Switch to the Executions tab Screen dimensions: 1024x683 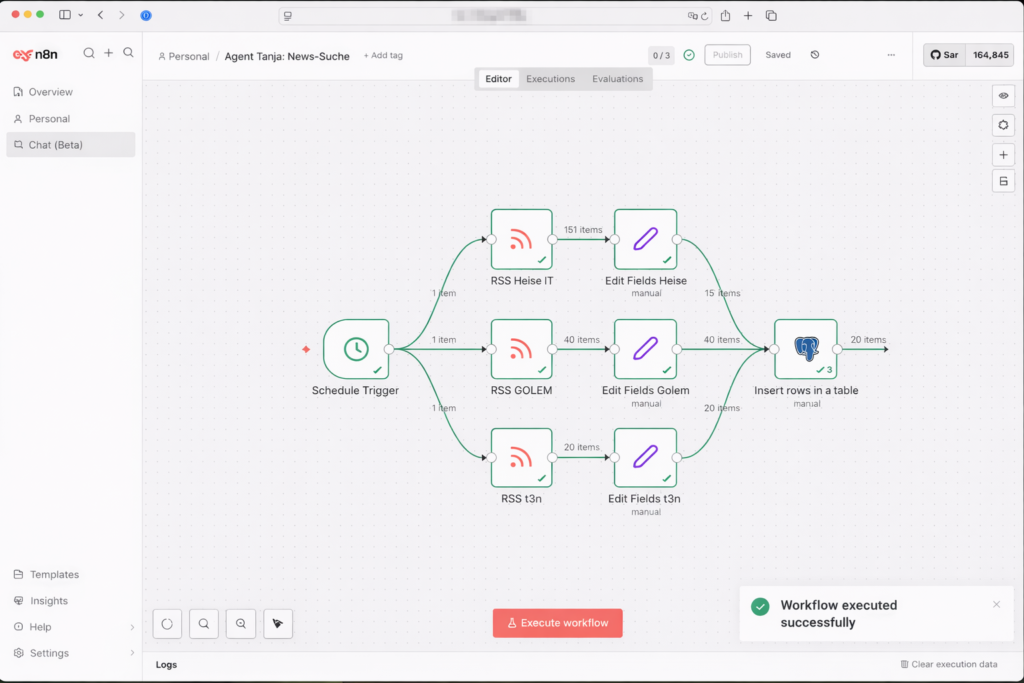pos(550,79)
